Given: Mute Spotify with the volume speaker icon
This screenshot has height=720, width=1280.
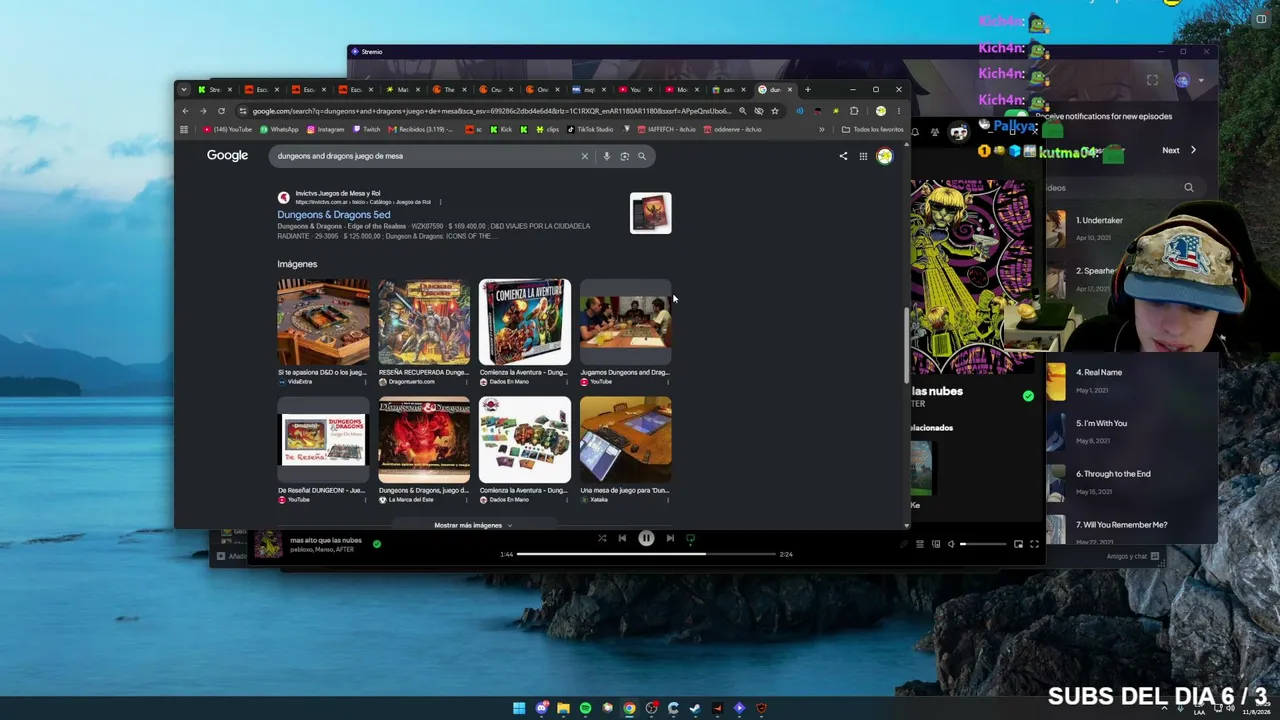Looking at the screenshot, I should pos(951,544).
